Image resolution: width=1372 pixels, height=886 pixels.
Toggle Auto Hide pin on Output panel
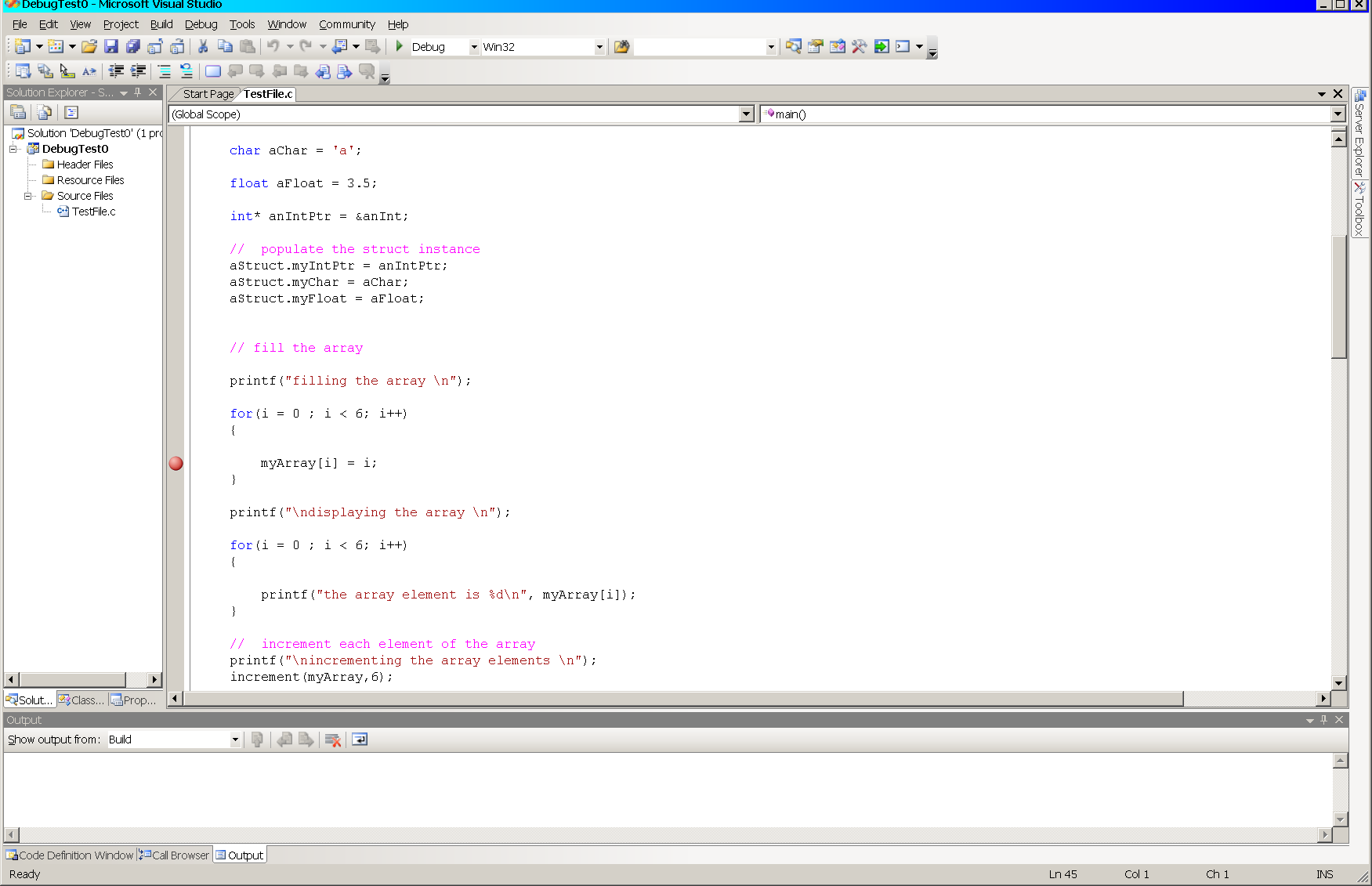[x=1324, y=720]
